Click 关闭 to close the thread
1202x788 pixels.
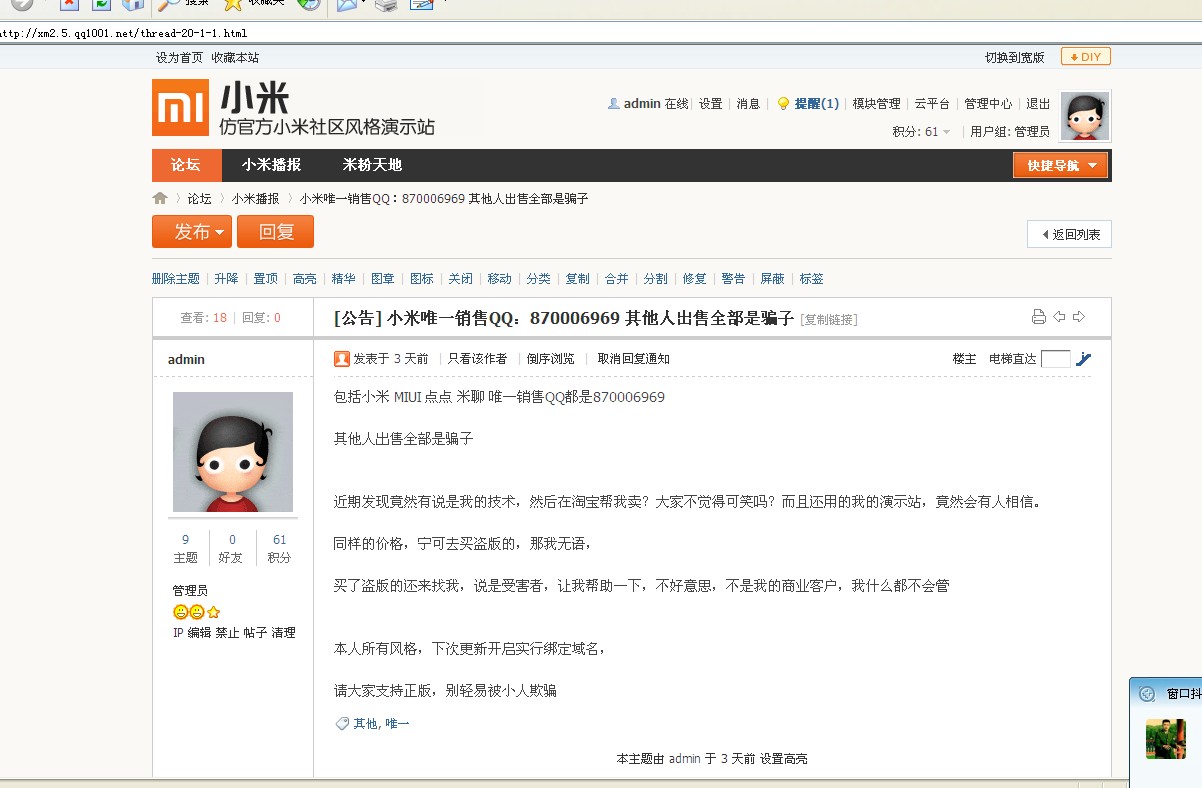[x=460, y=279]
